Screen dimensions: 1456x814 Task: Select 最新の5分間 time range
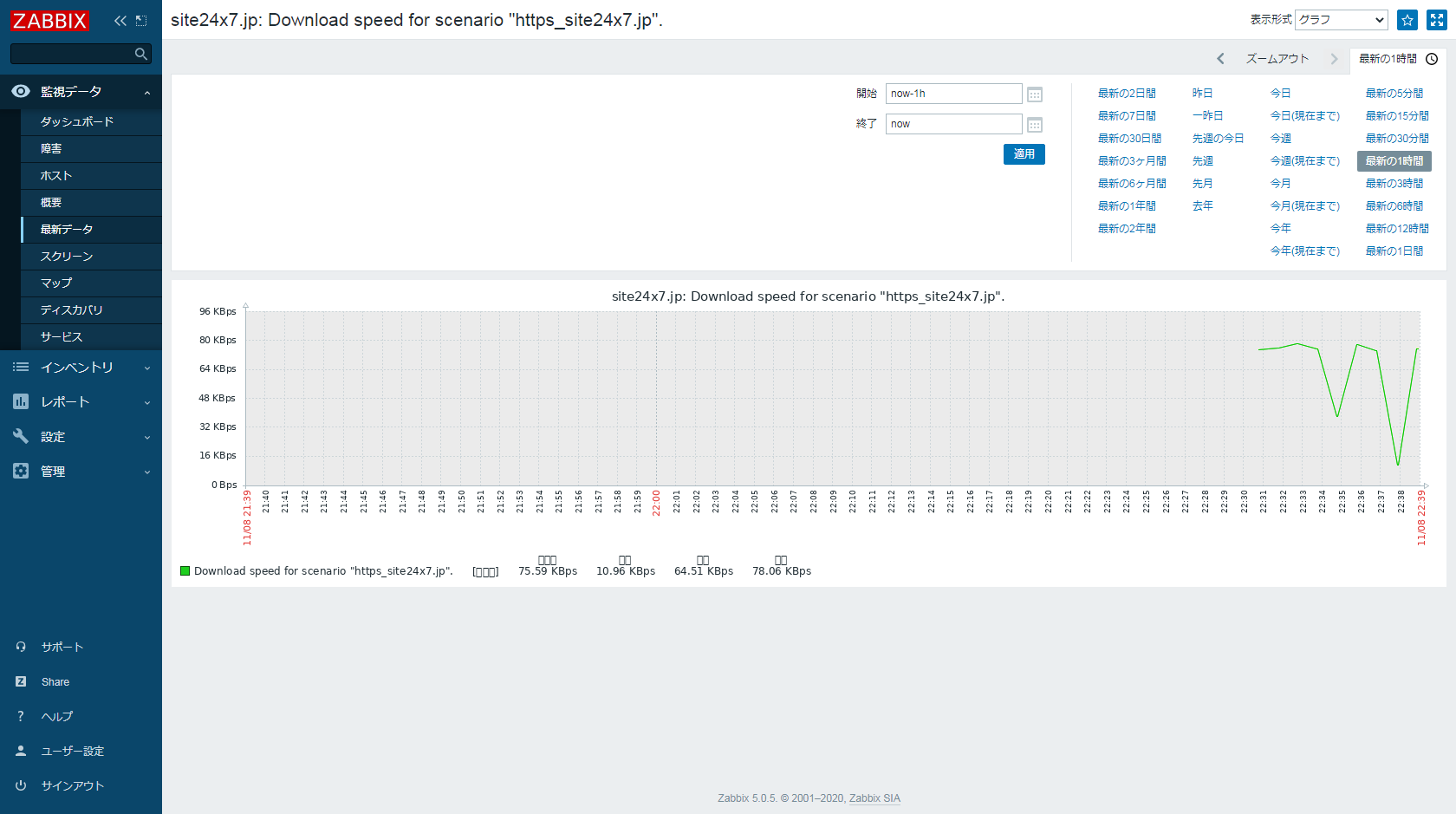(1394, 94)
